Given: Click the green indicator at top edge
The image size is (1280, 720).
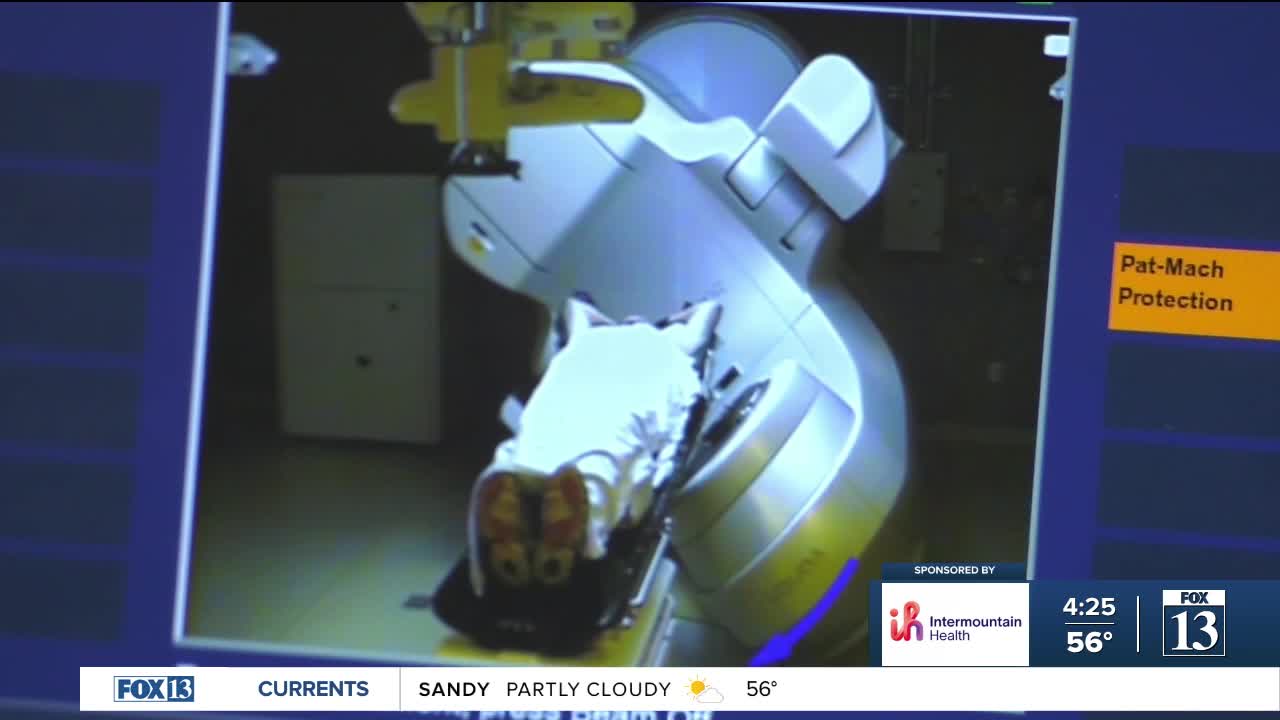Looking at the screenshot, I should tap(1034, 3).
